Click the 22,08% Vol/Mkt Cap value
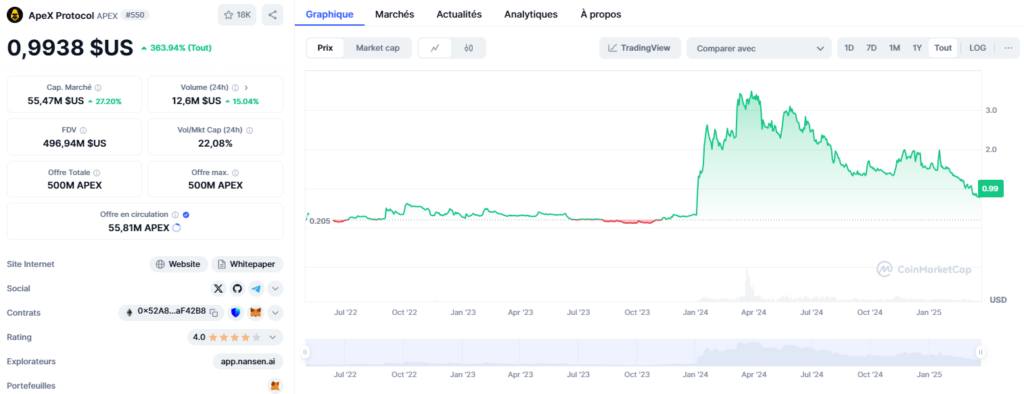The image size is (1024, 394). click(215, 143)
